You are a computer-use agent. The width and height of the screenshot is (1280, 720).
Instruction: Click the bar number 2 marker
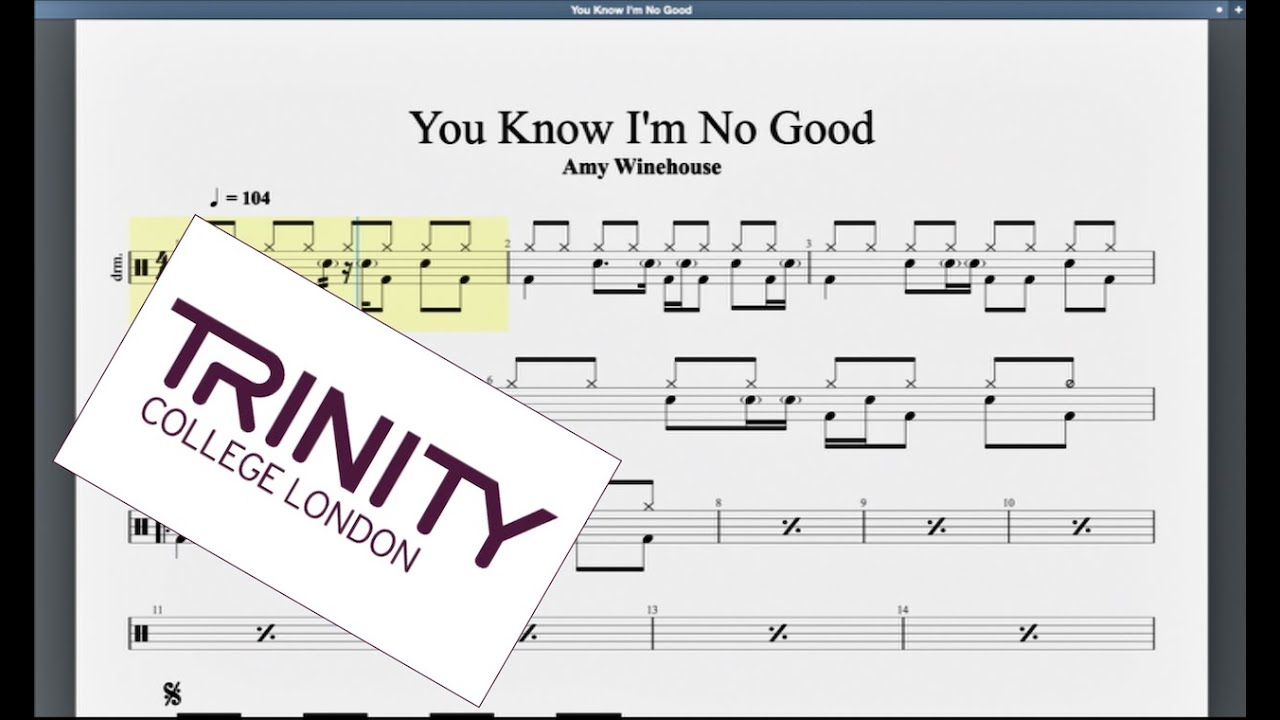pos(508,244)
